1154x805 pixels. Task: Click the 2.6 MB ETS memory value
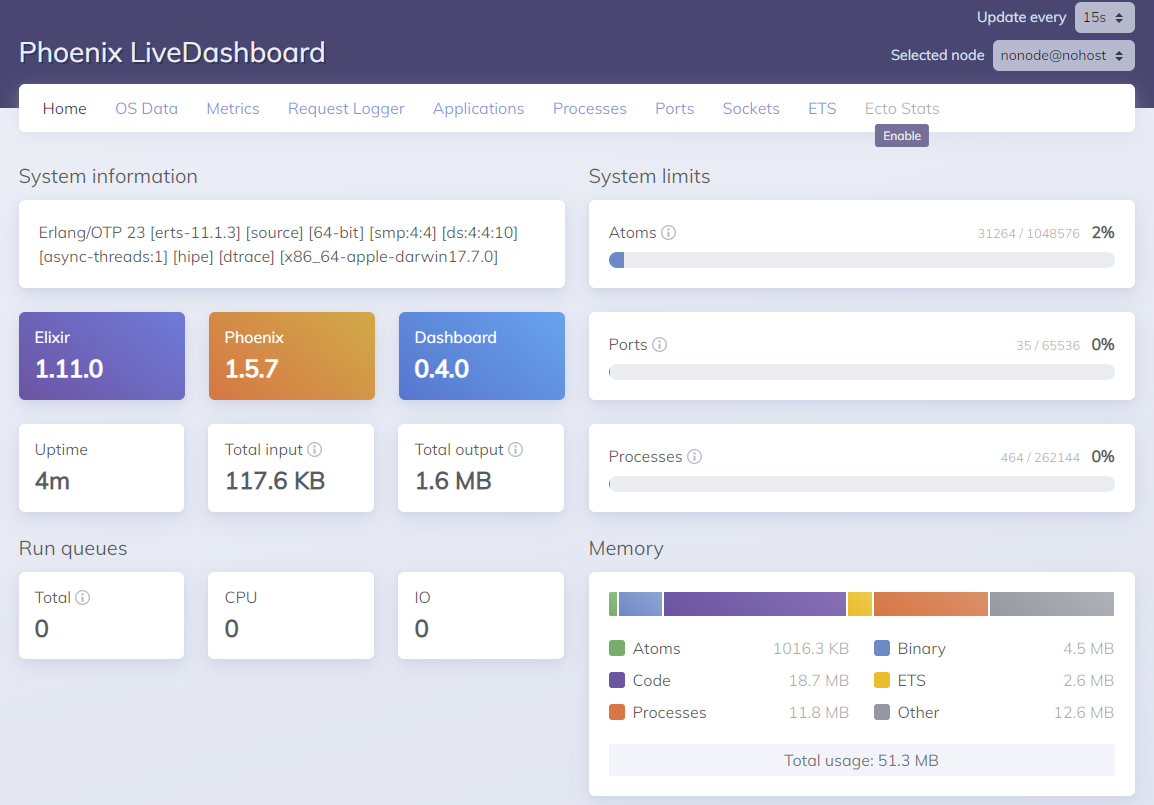[1088, 680]
